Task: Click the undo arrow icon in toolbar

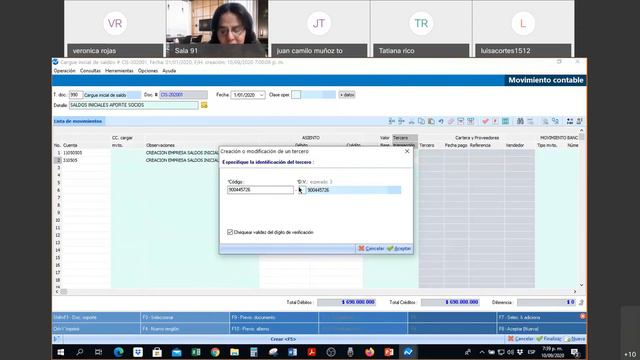Action: tap(441, 121)
